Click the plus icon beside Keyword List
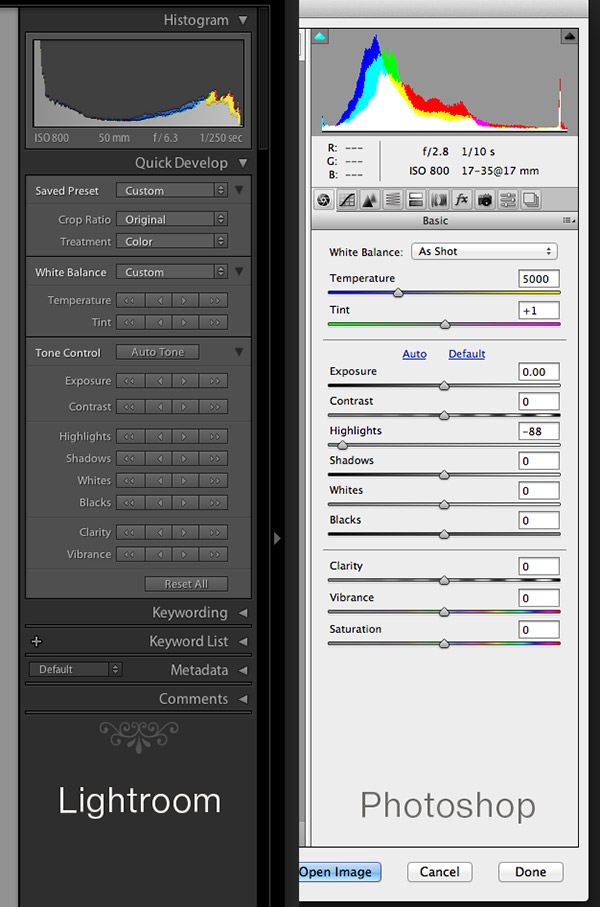Viewport: 600px width, 907px height. (36, 641)
